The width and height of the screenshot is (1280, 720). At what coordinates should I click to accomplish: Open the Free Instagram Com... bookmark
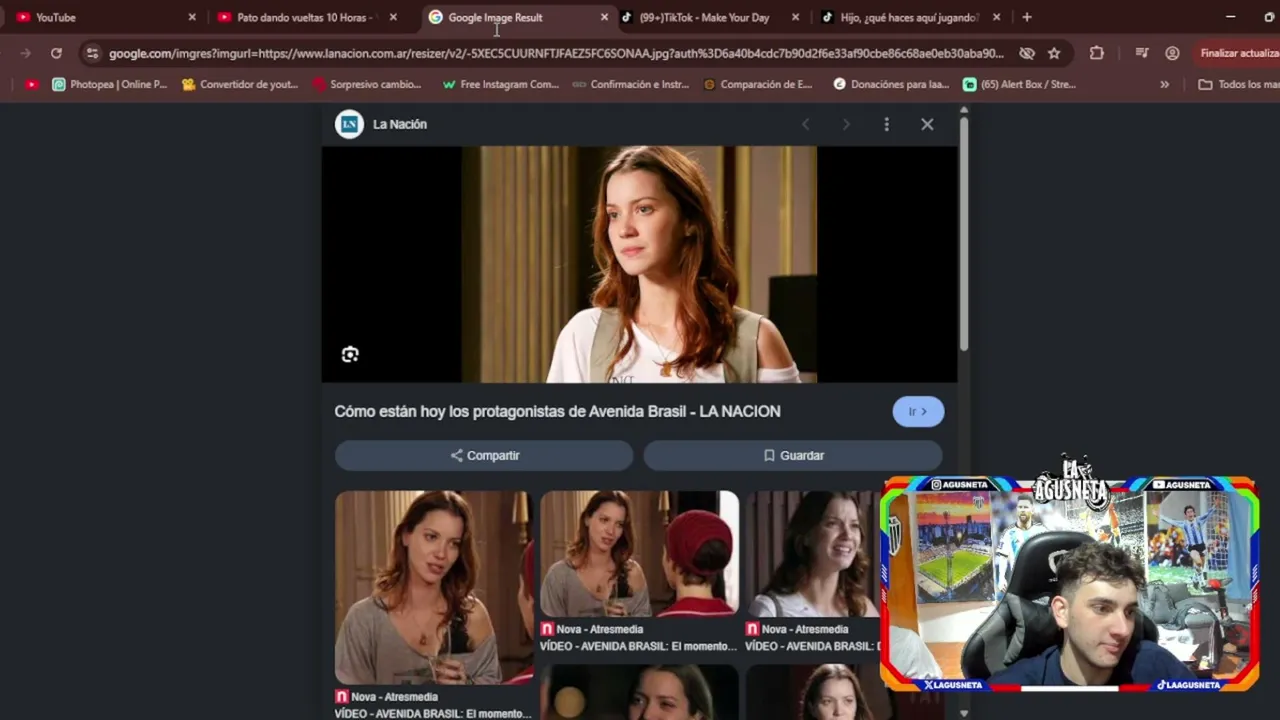(500, 84)
